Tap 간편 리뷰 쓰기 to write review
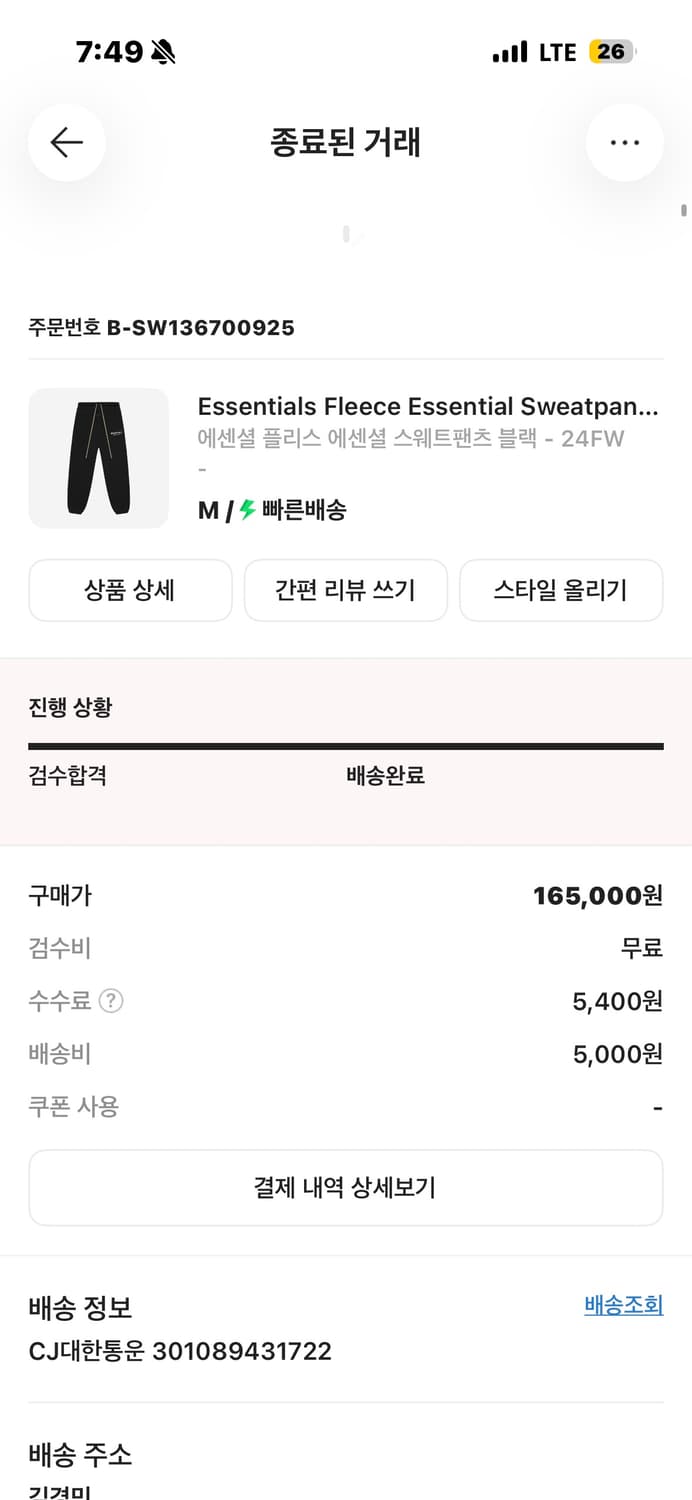692x1500 pixels. (x=345, y=591)
